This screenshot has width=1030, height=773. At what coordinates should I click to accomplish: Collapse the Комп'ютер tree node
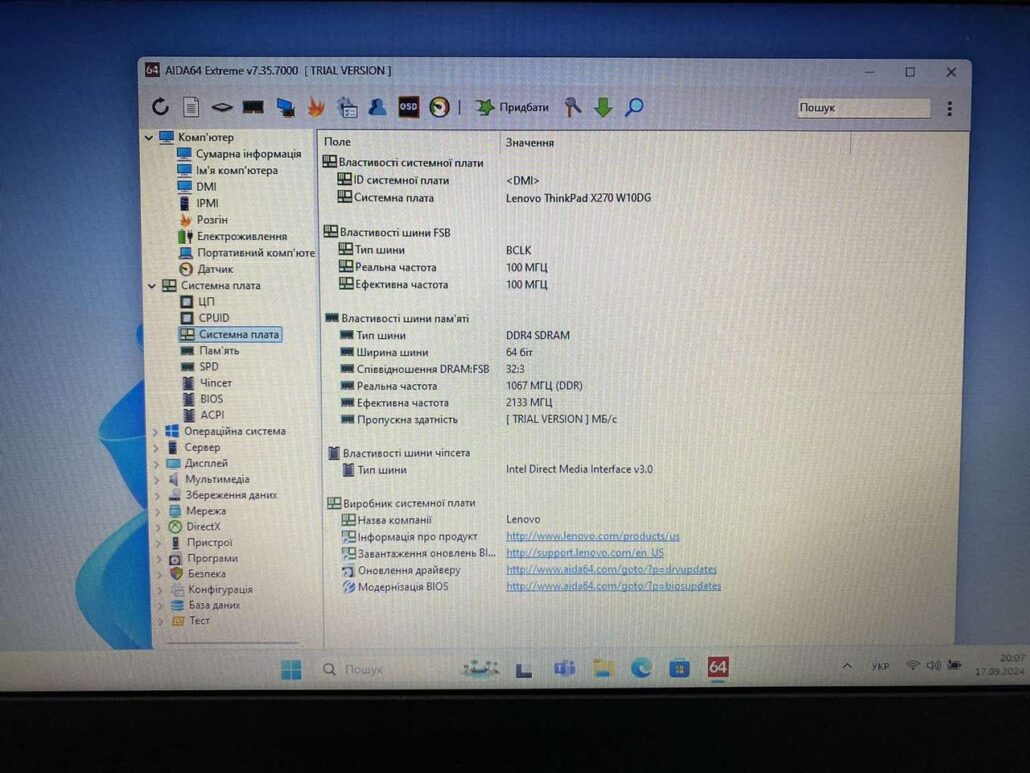pyautogui.click(x=149, y=138)
